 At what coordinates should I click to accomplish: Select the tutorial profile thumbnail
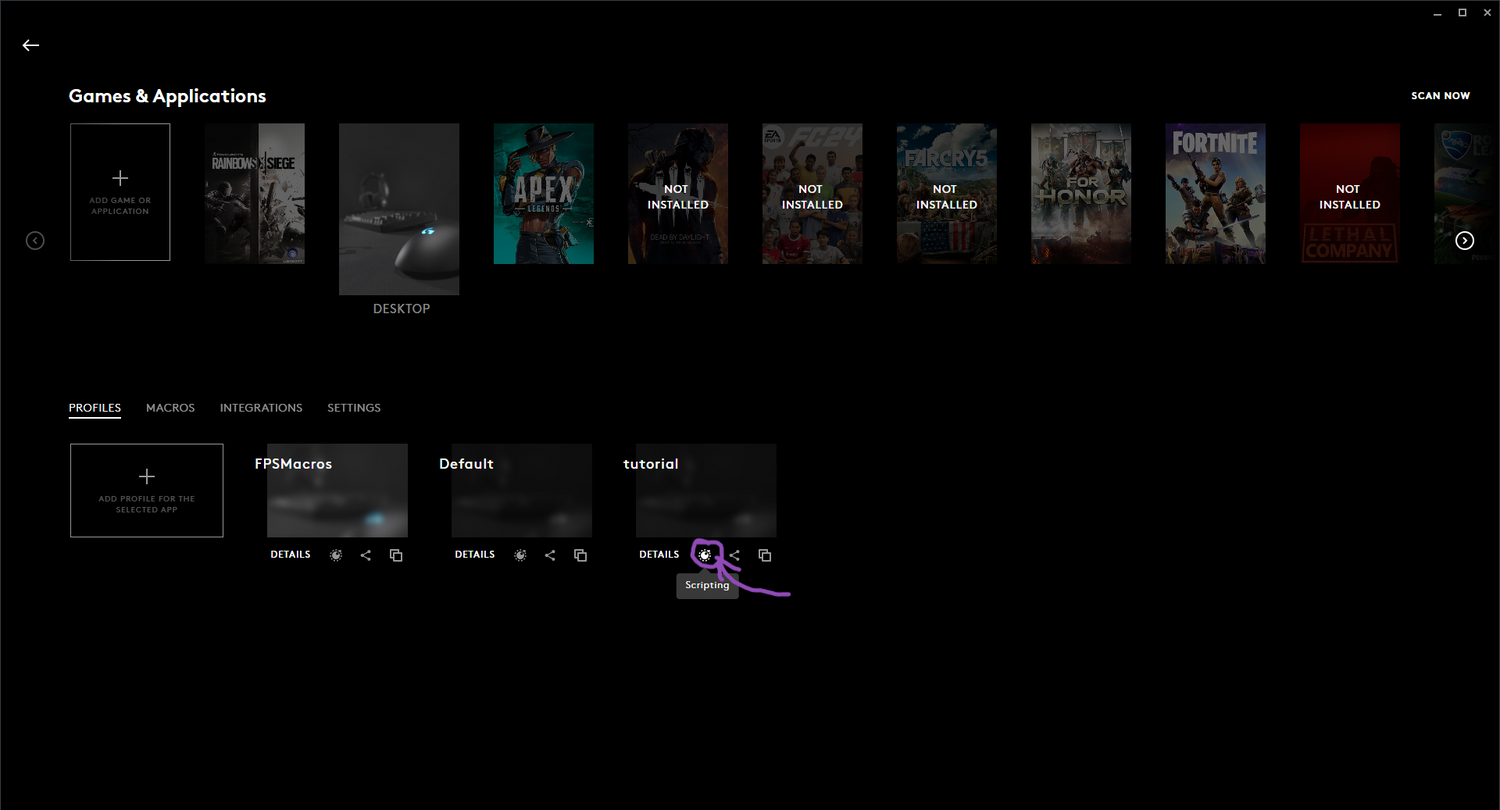tap(706, 490)
